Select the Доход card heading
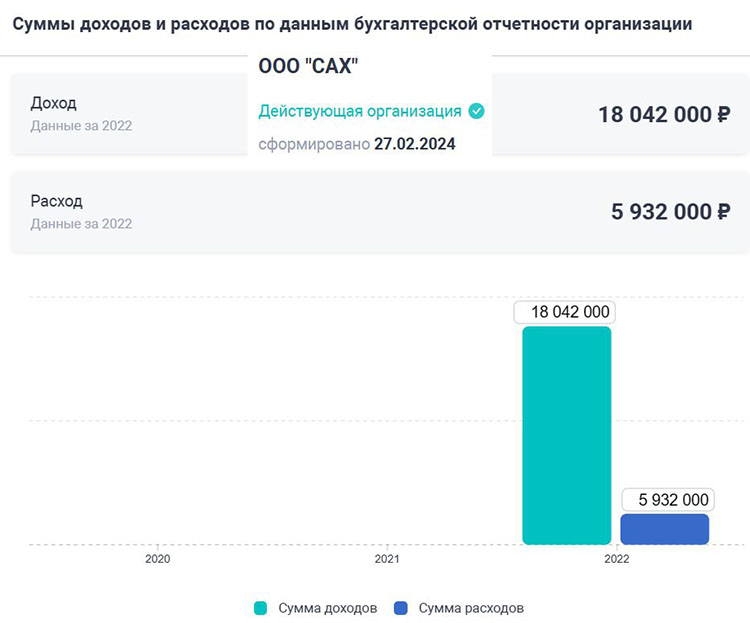Image resolution: width=750 pixels, height=623 pixels. click(x=54, y=103)
